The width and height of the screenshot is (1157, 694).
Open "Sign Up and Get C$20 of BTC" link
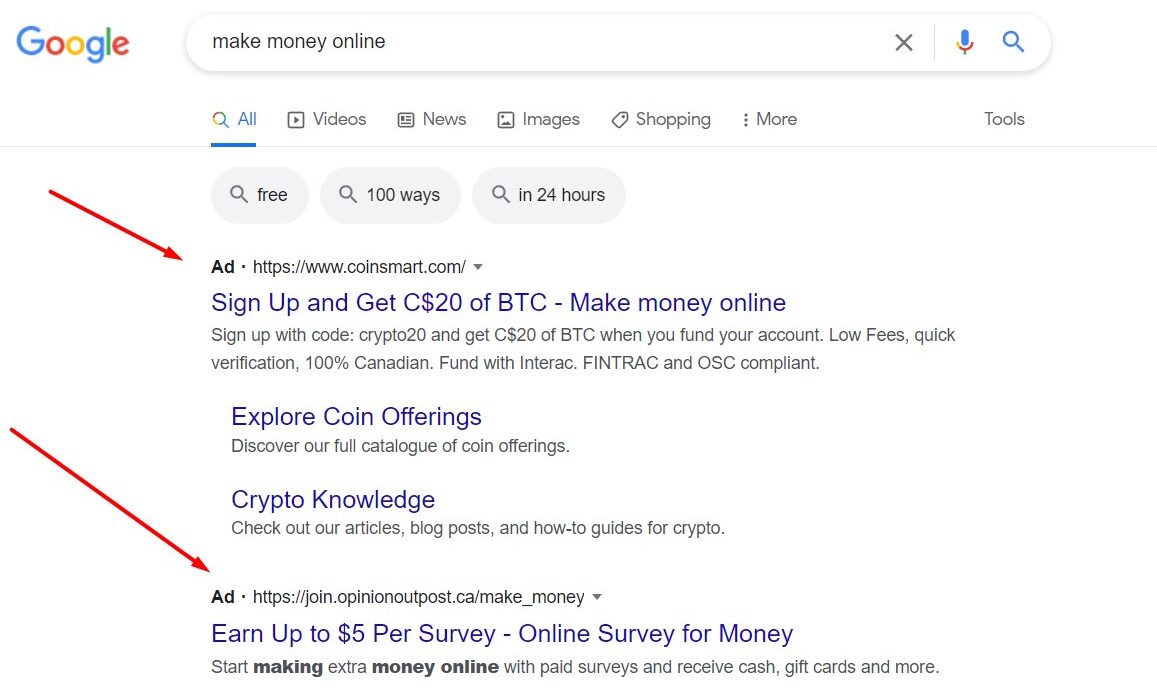[x=499, y=302]
